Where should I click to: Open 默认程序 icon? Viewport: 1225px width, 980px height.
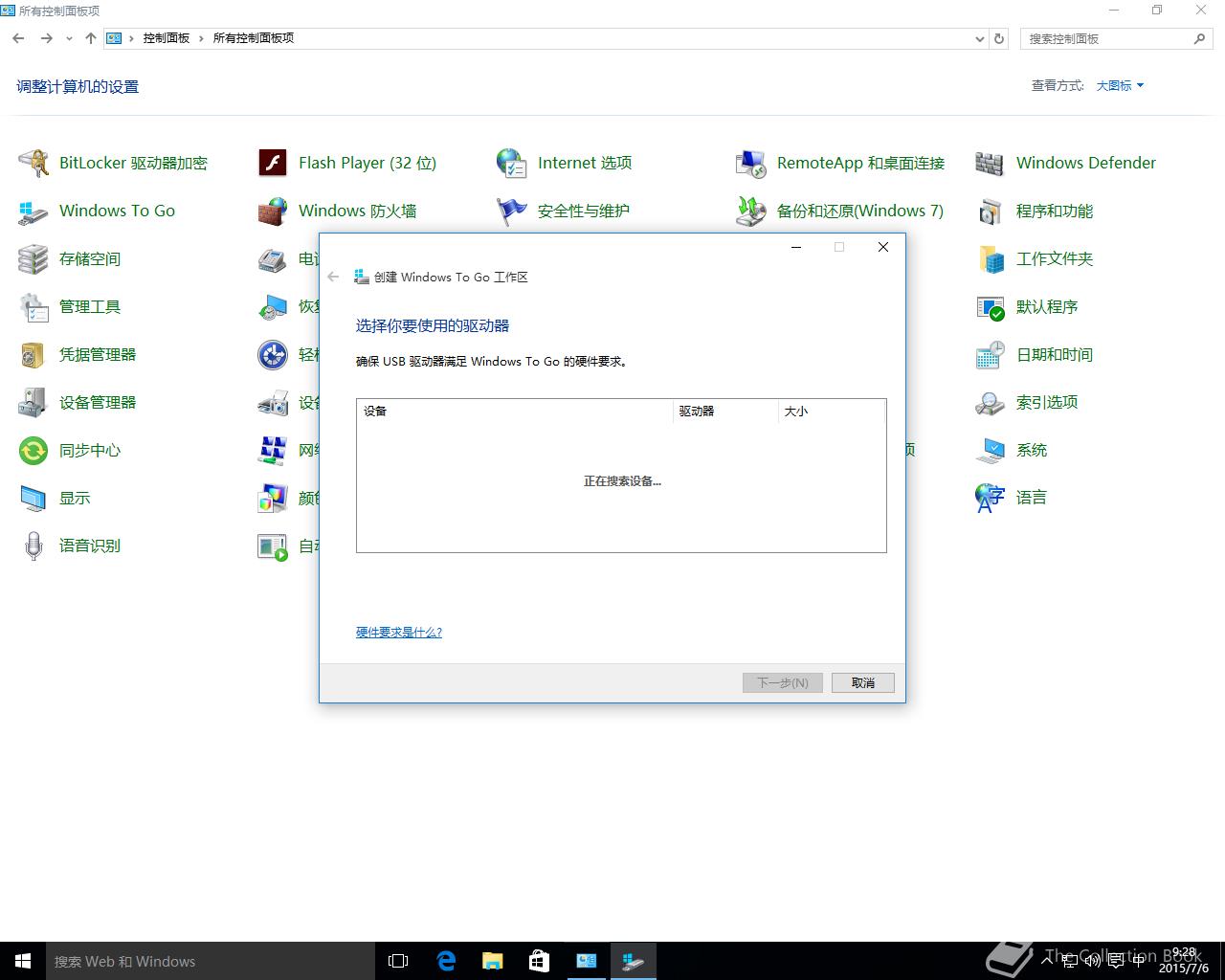991,306
